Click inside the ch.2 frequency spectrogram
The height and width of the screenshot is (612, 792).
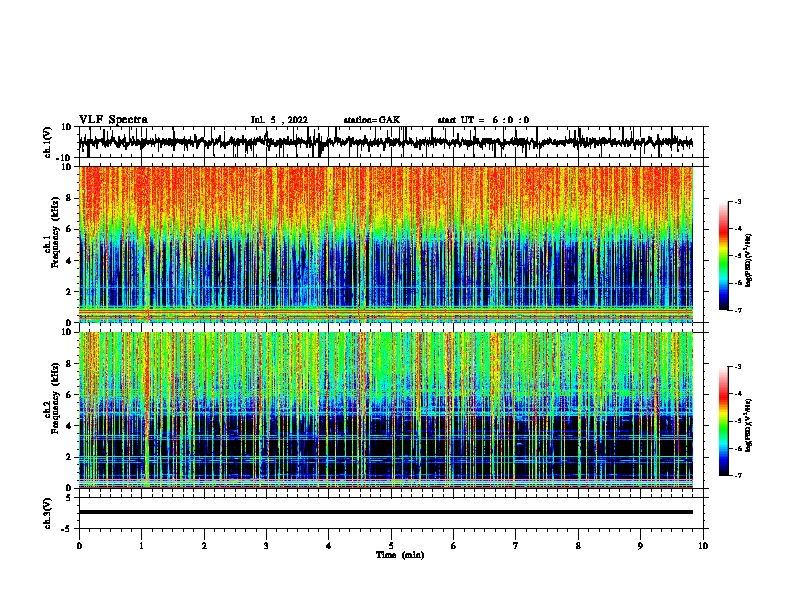[386, 410]
